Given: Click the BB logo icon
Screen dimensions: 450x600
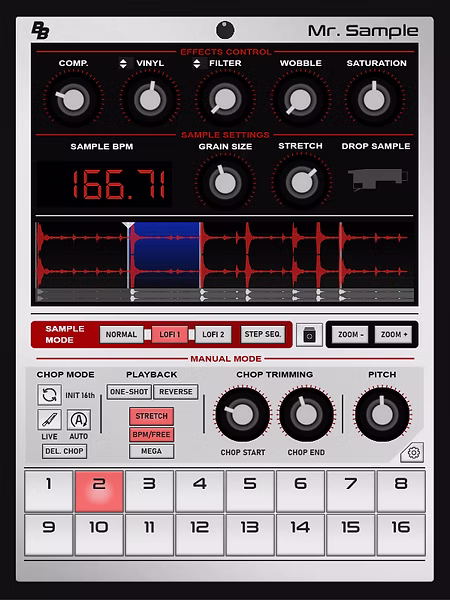Looking at the screenshot, I should click(x=40, y=30).
